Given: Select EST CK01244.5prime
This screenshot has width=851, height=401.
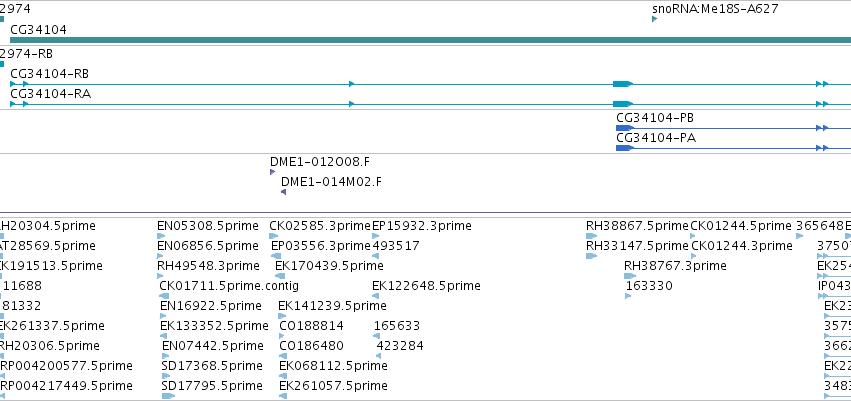Looking at the screenshot, I should (x=741, y=226).
